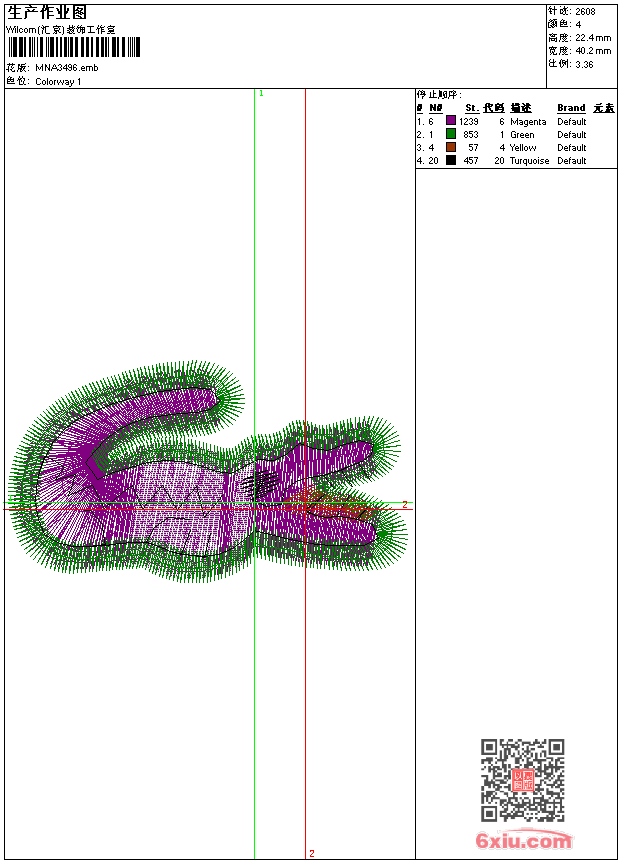Click the stitch count value '2608'

[x=585, y=12]
